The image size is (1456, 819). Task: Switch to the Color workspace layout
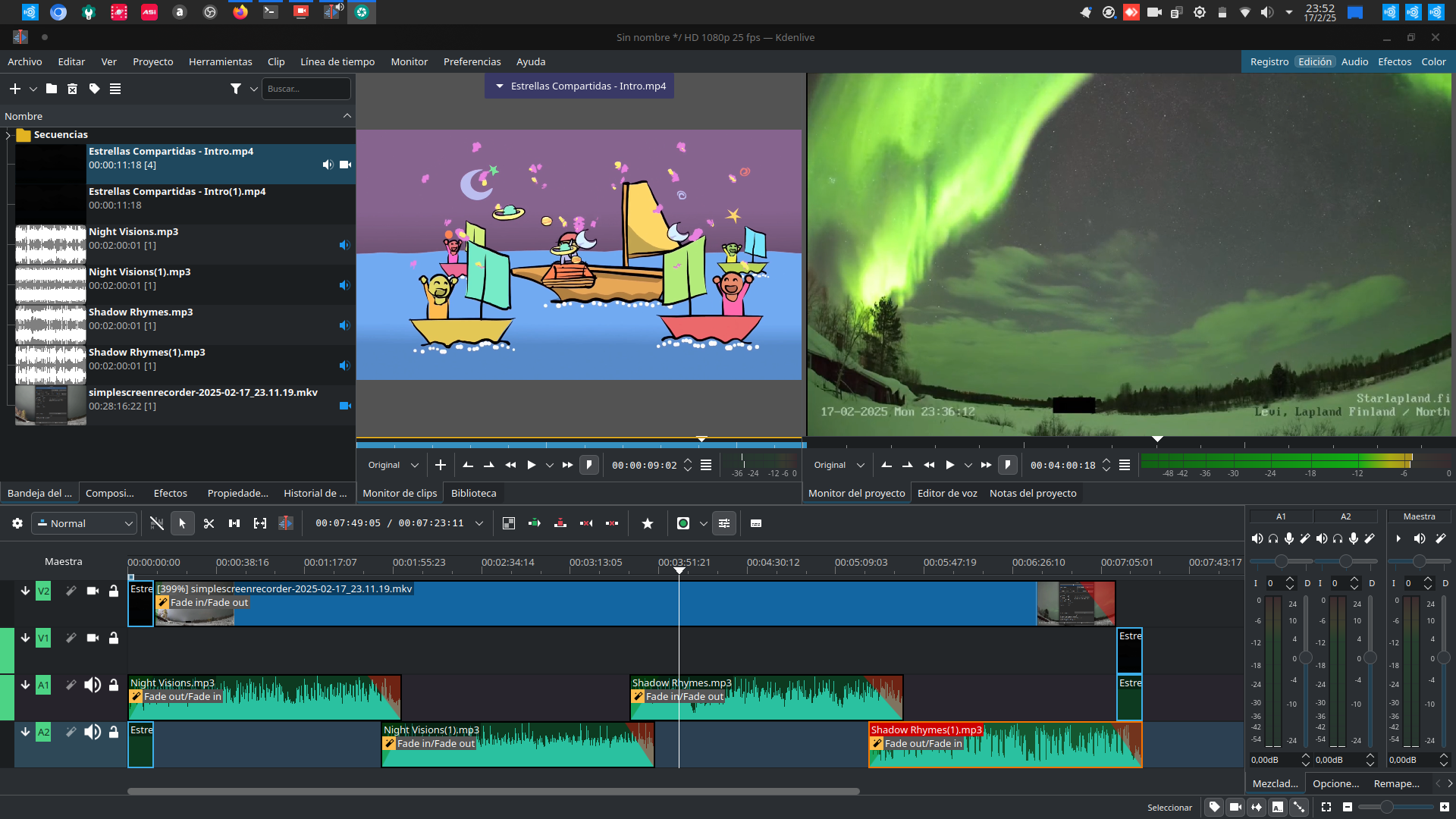pos(1433,61)
